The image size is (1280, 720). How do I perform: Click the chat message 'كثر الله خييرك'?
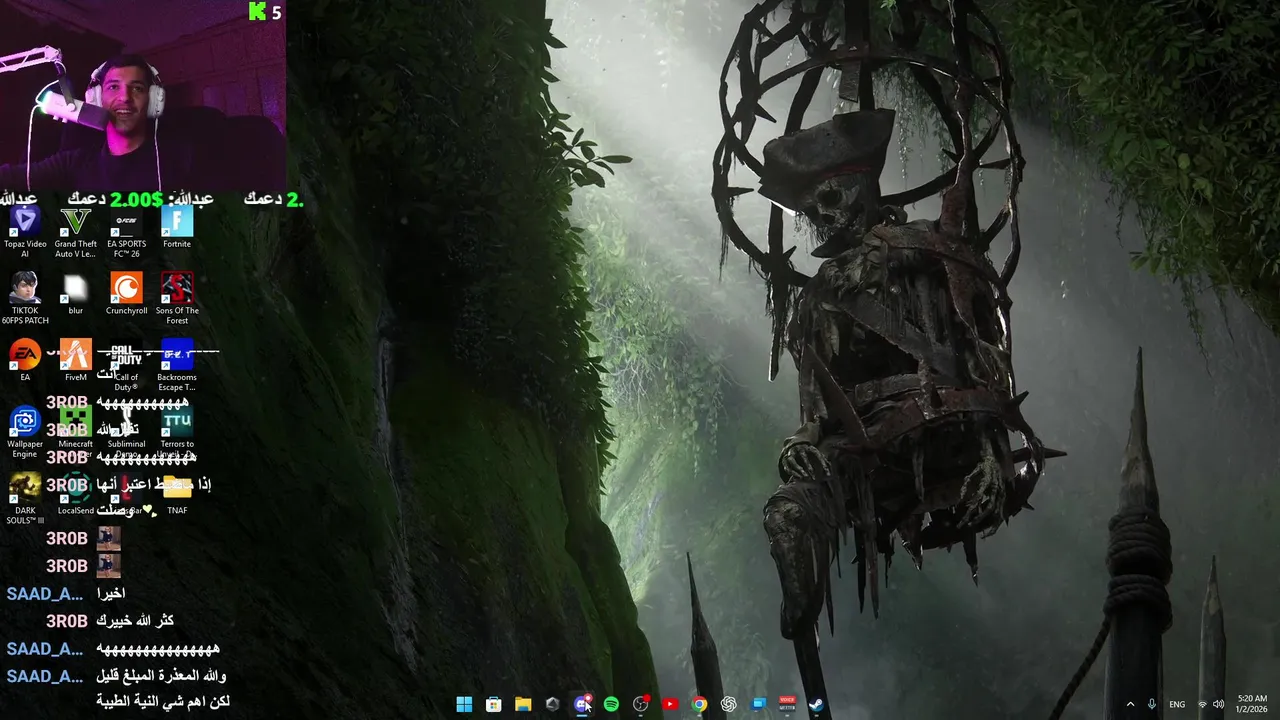pos(135,621)
